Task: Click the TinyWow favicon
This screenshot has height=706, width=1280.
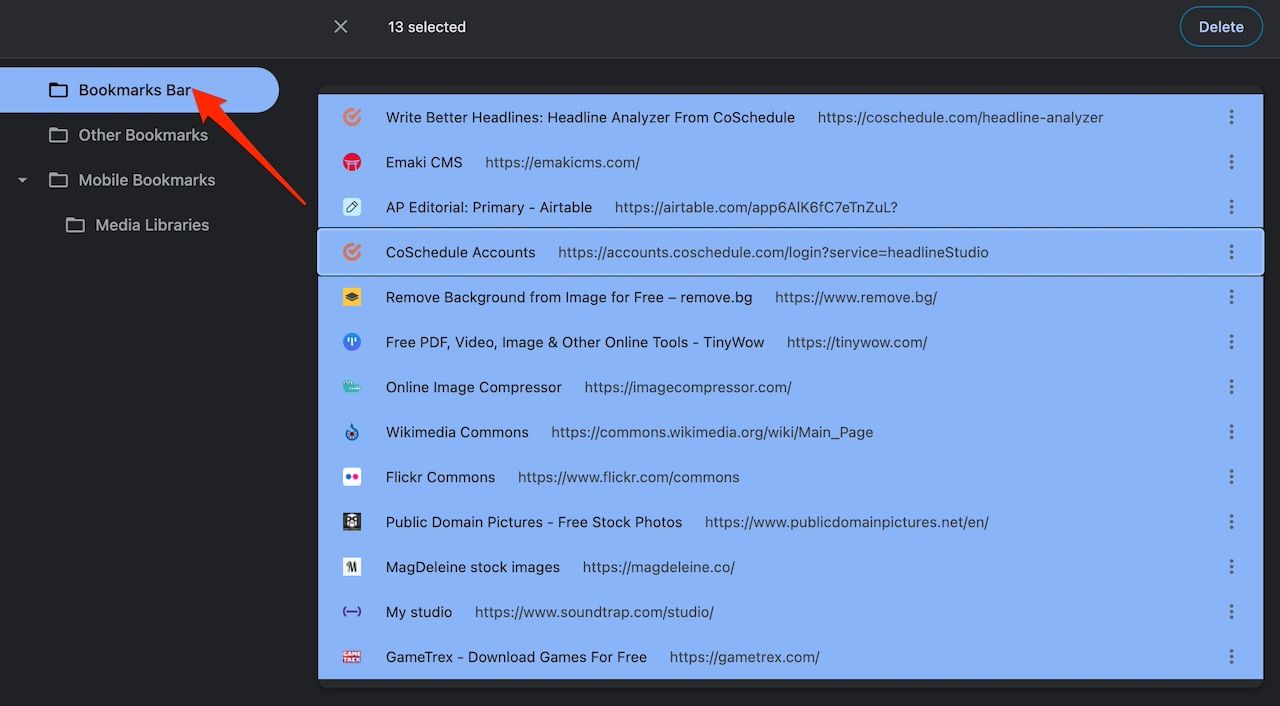Action: (352, 342)
